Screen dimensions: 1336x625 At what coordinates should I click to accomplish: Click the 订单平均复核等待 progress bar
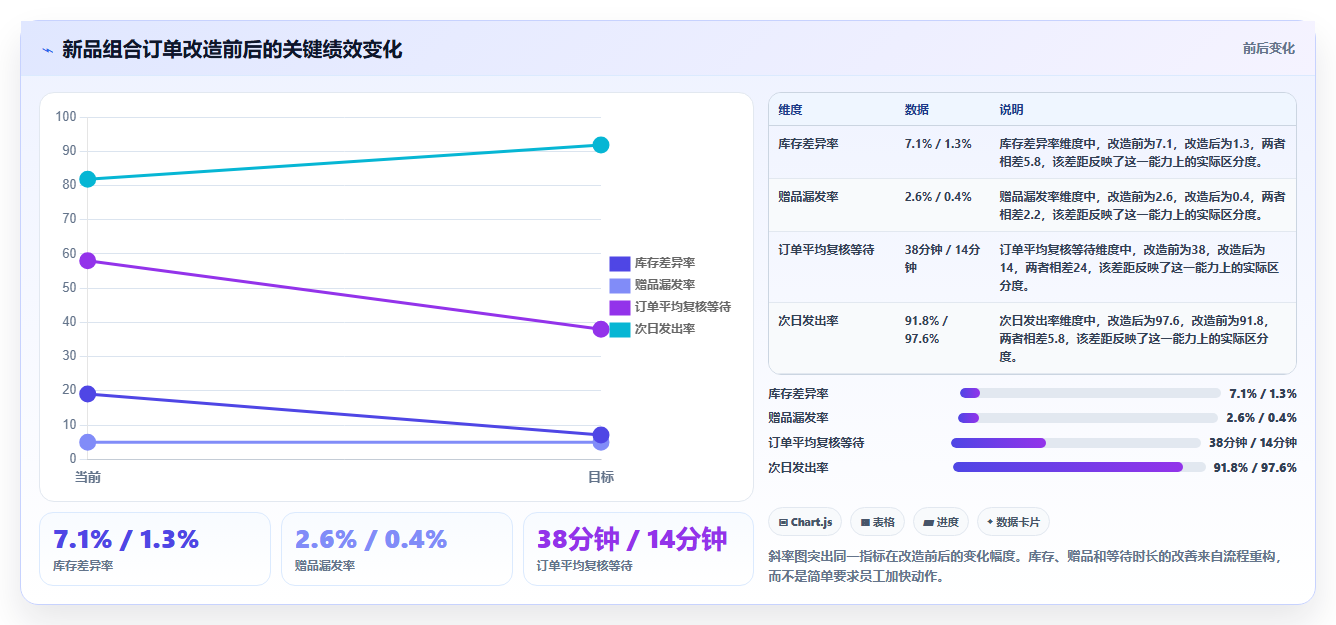[x=1076, y=443]
